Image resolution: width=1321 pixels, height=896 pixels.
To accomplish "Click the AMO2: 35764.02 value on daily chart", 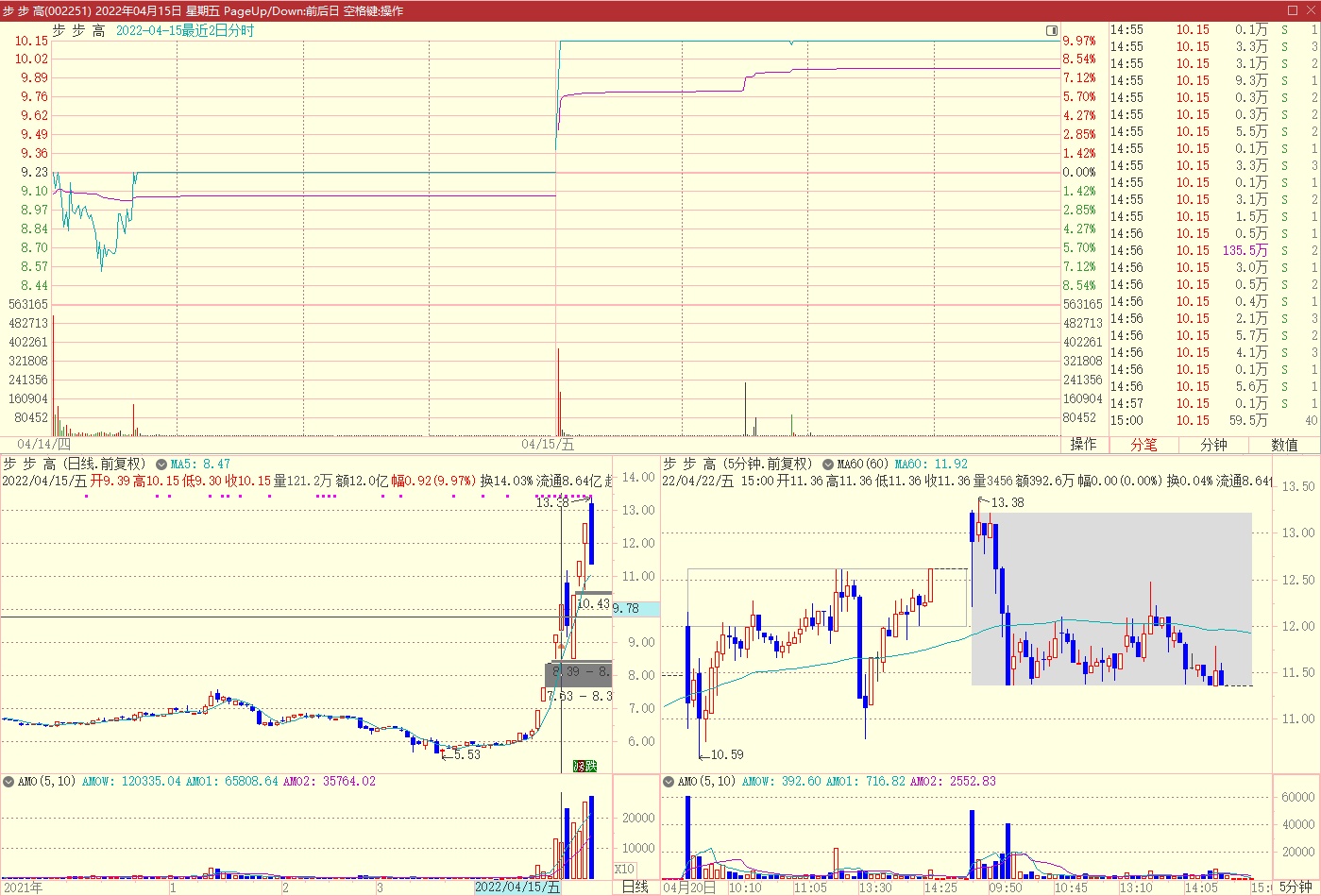I will (329, 782).
